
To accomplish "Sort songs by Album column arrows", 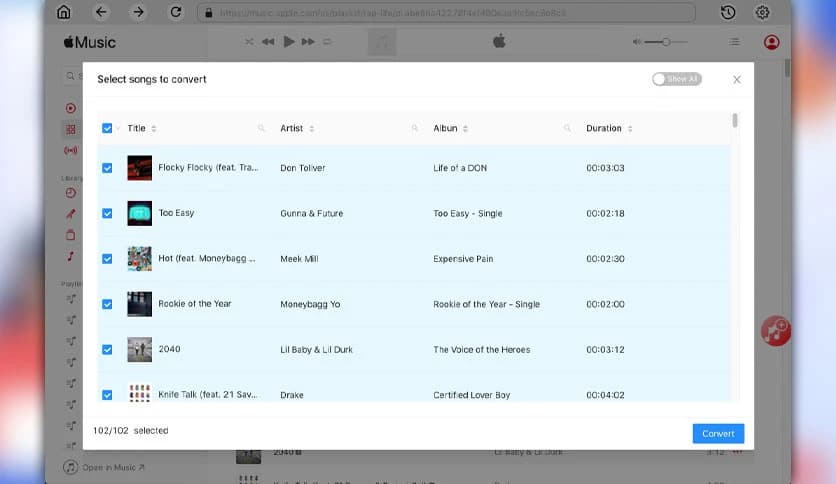I will pyautogui.click(x=465, y=128).
